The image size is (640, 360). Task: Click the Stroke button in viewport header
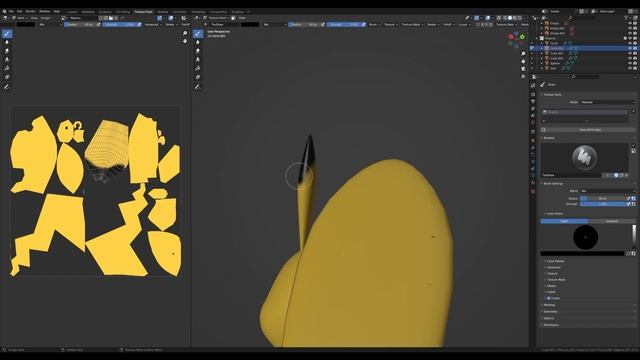pos(432,24)
